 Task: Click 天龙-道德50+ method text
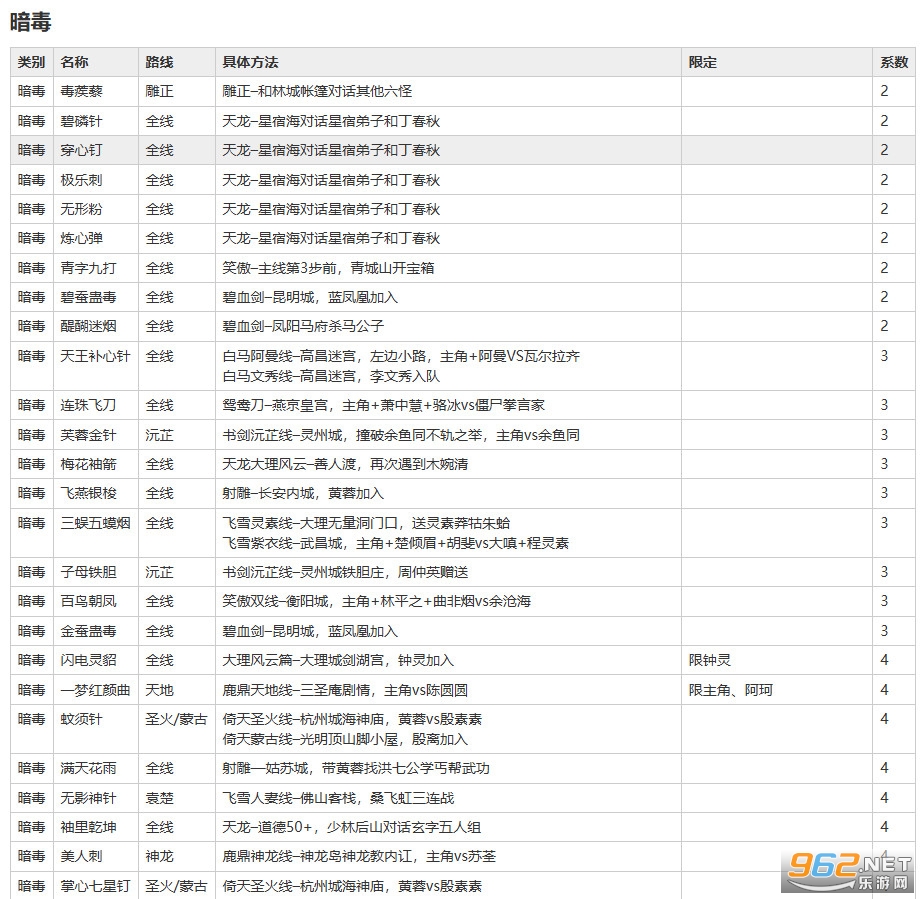point(351,827)
